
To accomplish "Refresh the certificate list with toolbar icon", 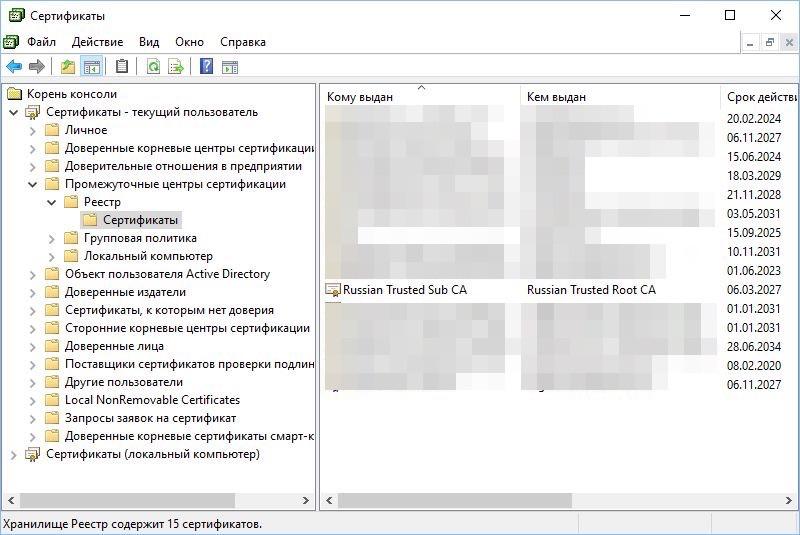I will click(x=153, y=67).
